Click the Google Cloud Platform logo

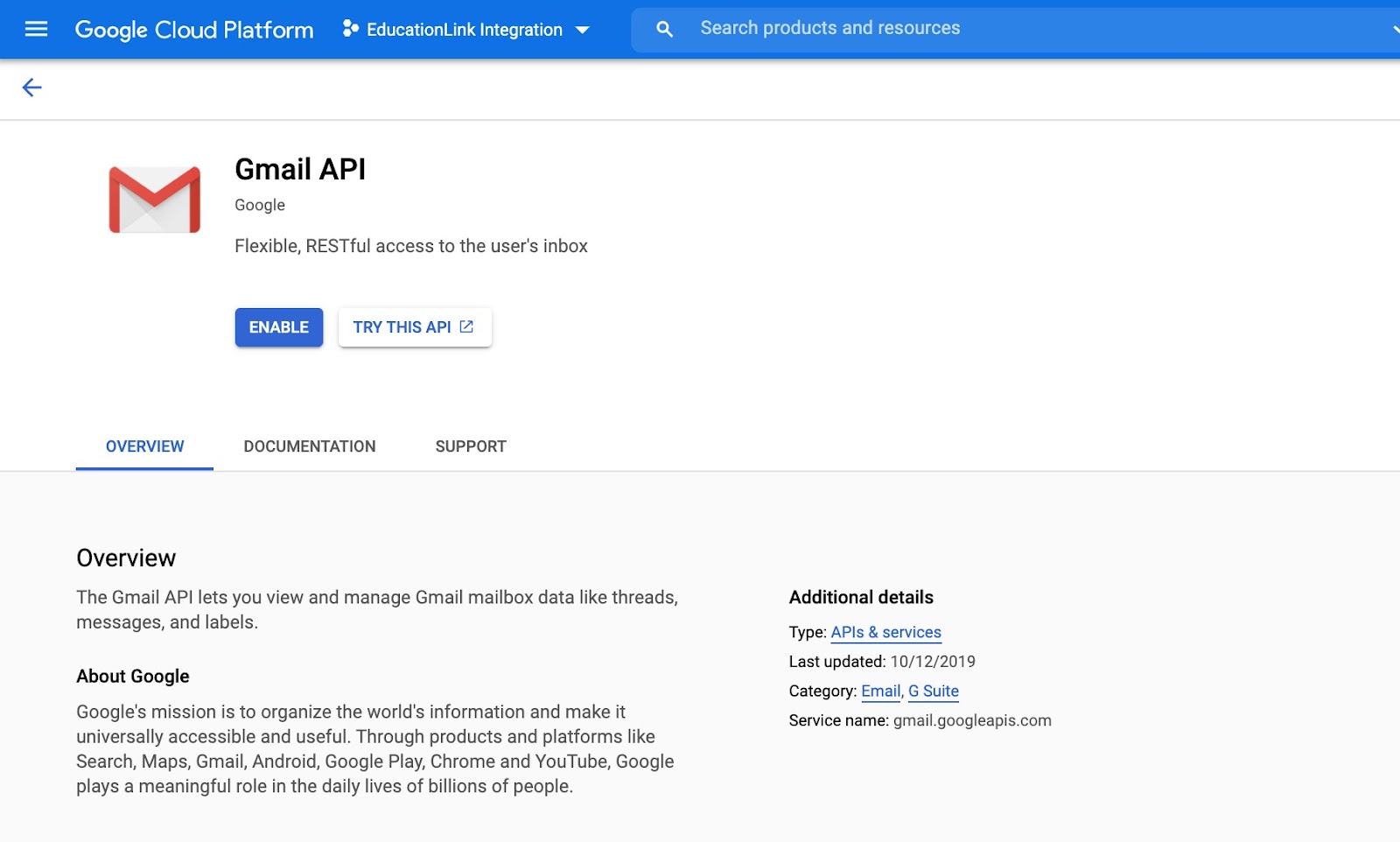click(193, 30)
